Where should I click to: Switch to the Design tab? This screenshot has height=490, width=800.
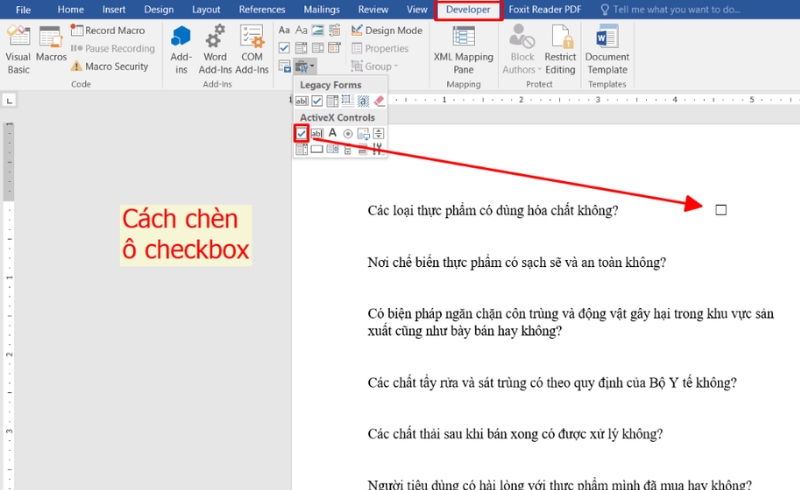point(159,9)
